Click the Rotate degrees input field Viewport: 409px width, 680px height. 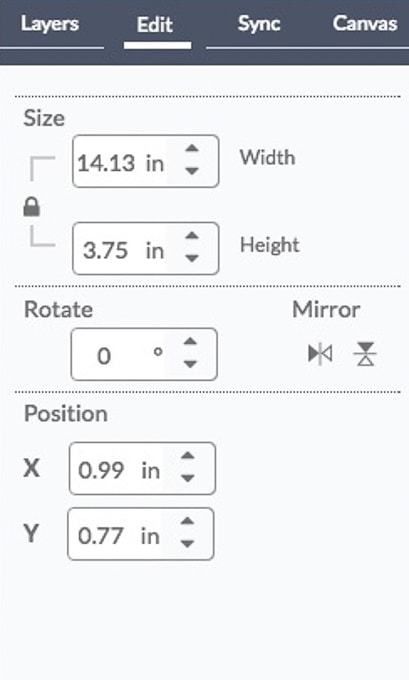pyautogui.click(x=144, y=354)
